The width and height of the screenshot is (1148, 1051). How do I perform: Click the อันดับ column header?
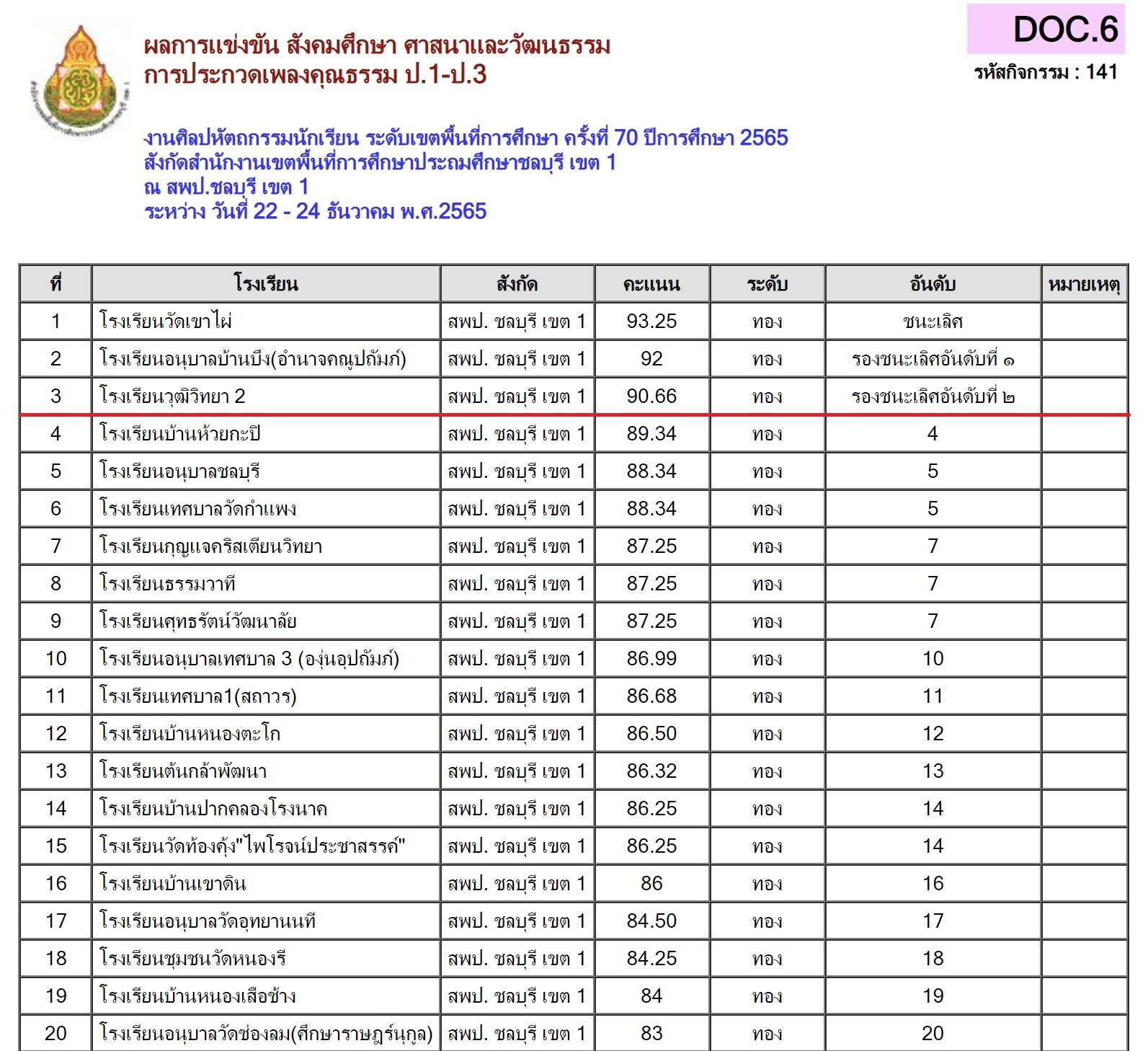point(933,284)
